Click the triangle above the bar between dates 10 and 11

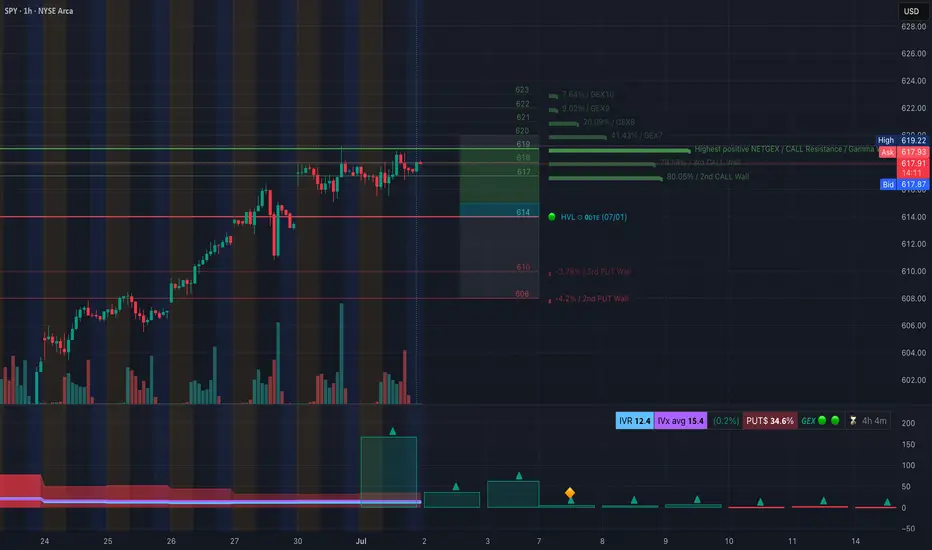760,502
